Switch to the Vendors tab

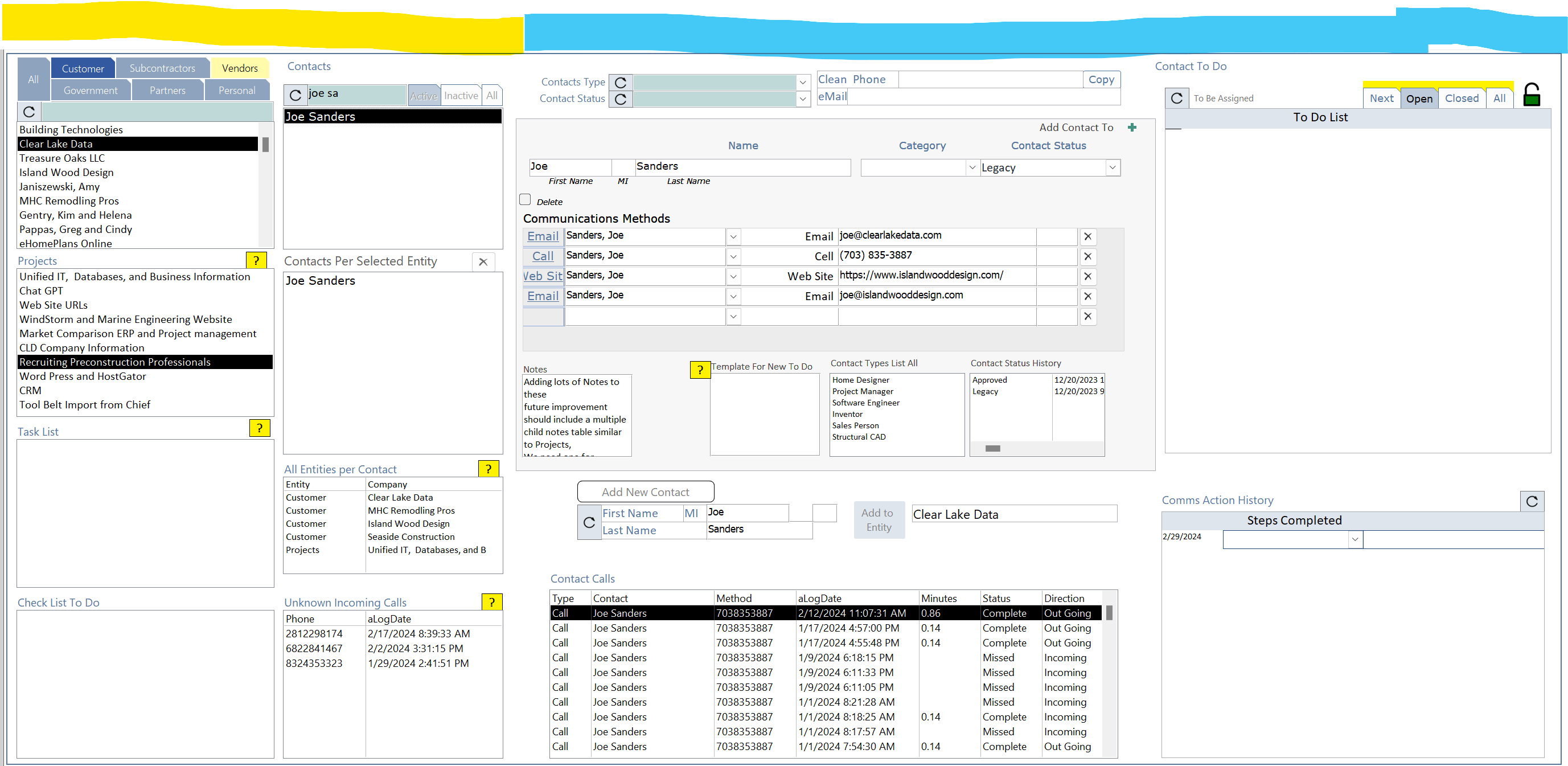click(x=239, y=68)
